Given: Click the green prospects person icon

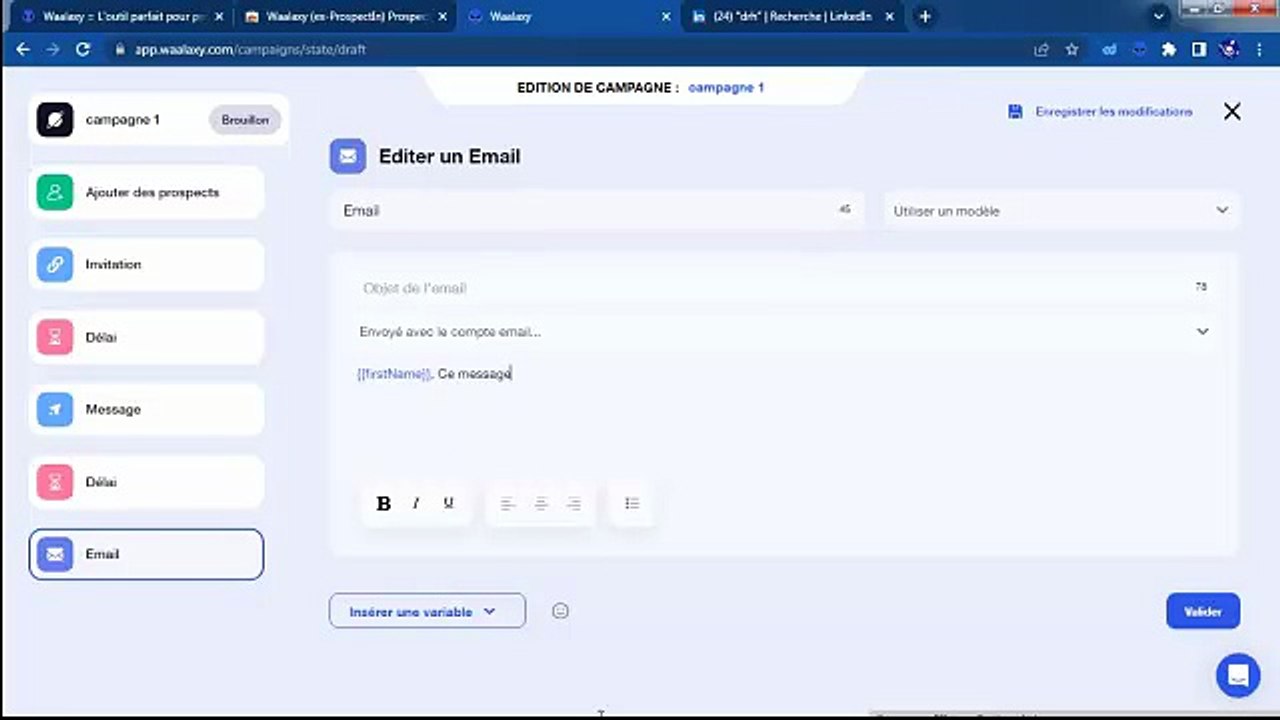Looking at the screenshot, I should pos(55,192).
